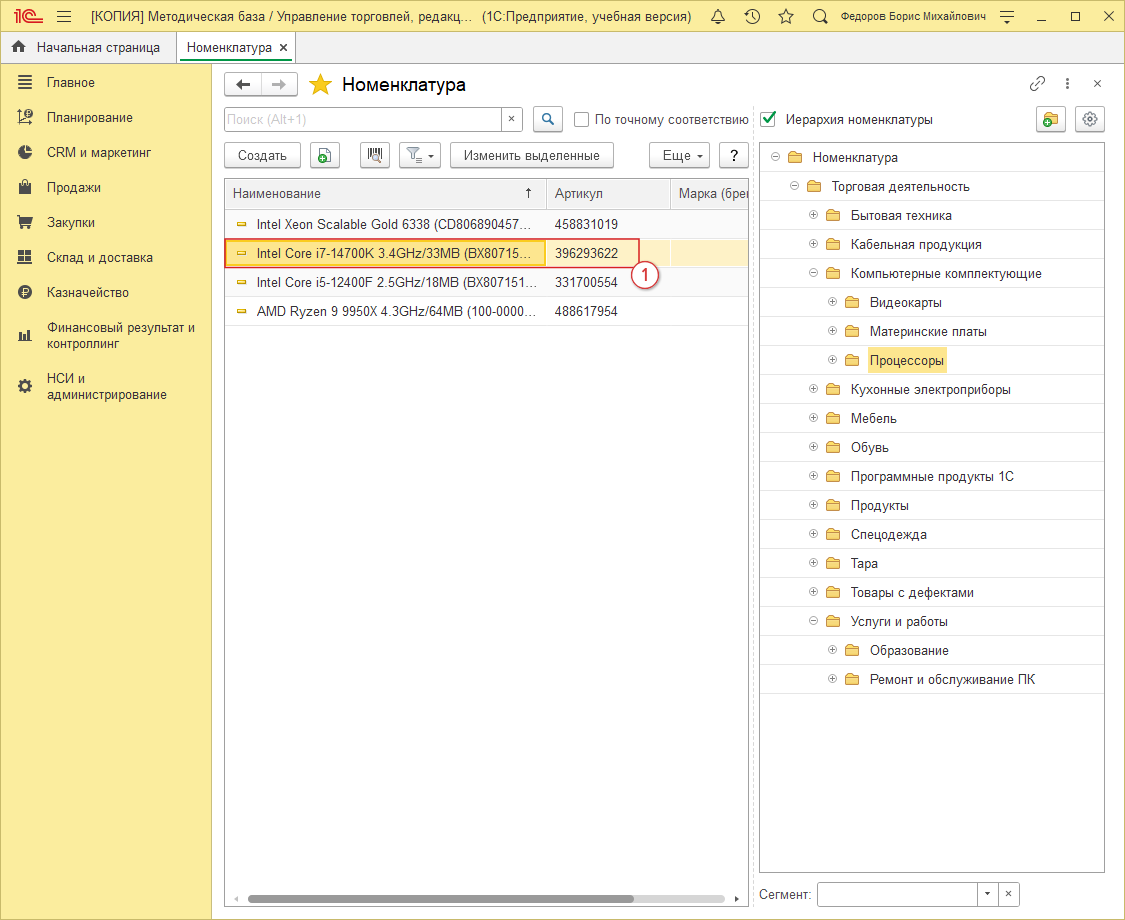Enable По точному соответствию checkbox
This screenshot has width=1125, height=920.
[582, 120]
